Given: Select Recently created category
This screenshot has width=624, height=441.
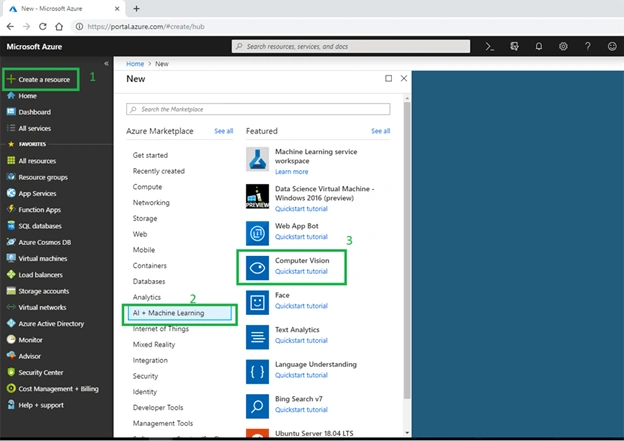Looking at the screenshot, I should coord(158,171).
